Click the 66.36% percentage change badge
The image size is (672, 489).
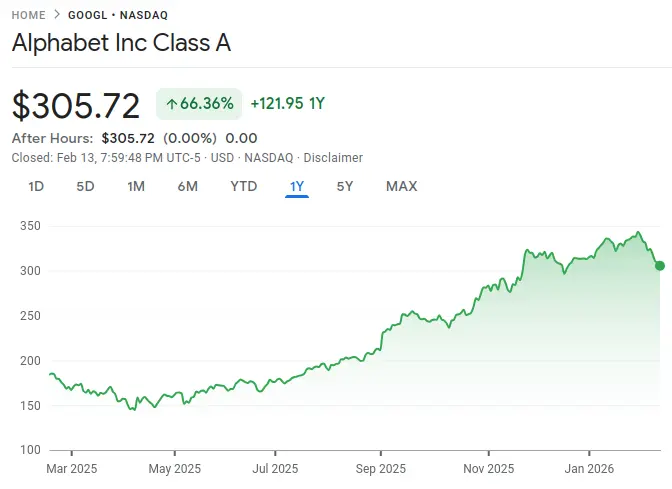pyautogui.click(x=200, y=103)
